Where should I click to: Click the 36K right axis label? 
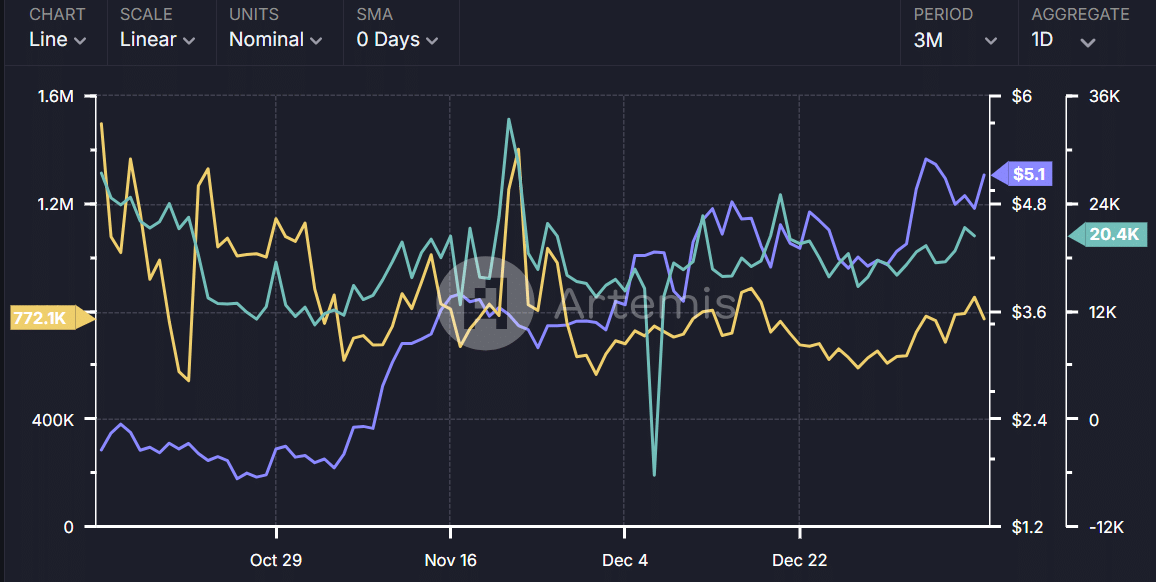pyautogui.click(x=1105, y=97)
